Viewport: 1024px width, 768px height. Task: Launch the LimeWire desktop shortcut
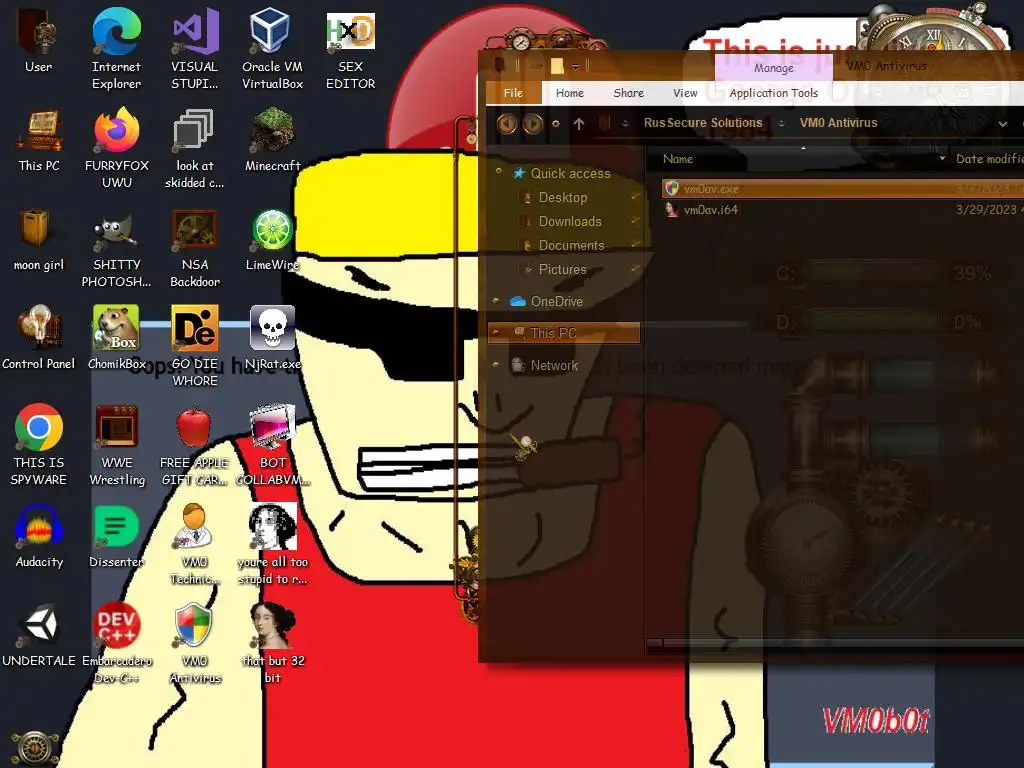(272, 240)
